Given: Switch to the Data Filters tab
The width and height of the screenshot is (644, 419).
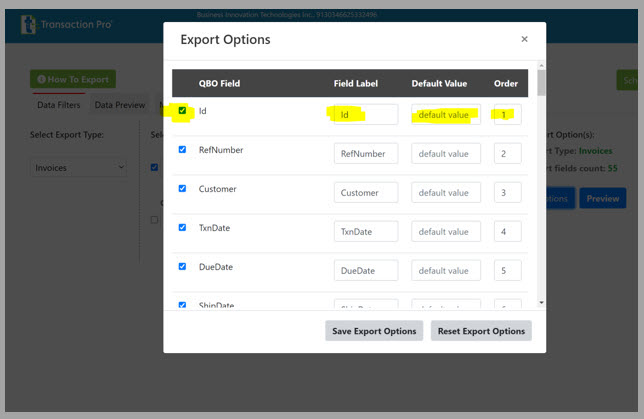Looking at the screenshot, I should click(59, 105).
